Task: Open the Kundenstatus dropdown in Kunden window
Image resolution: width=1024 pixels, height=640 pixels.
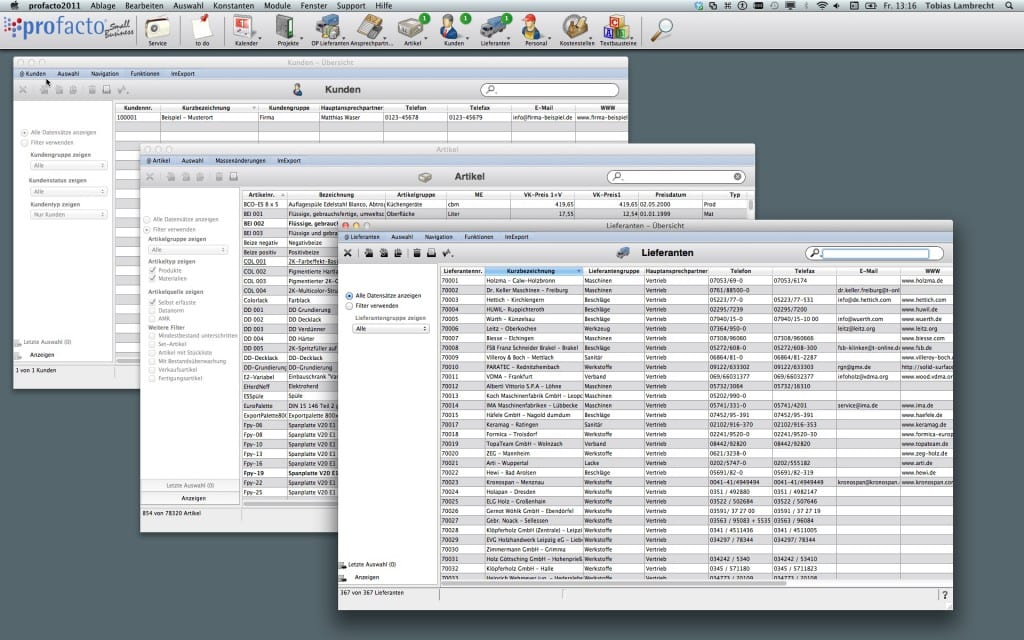Action: coord(68,191)
